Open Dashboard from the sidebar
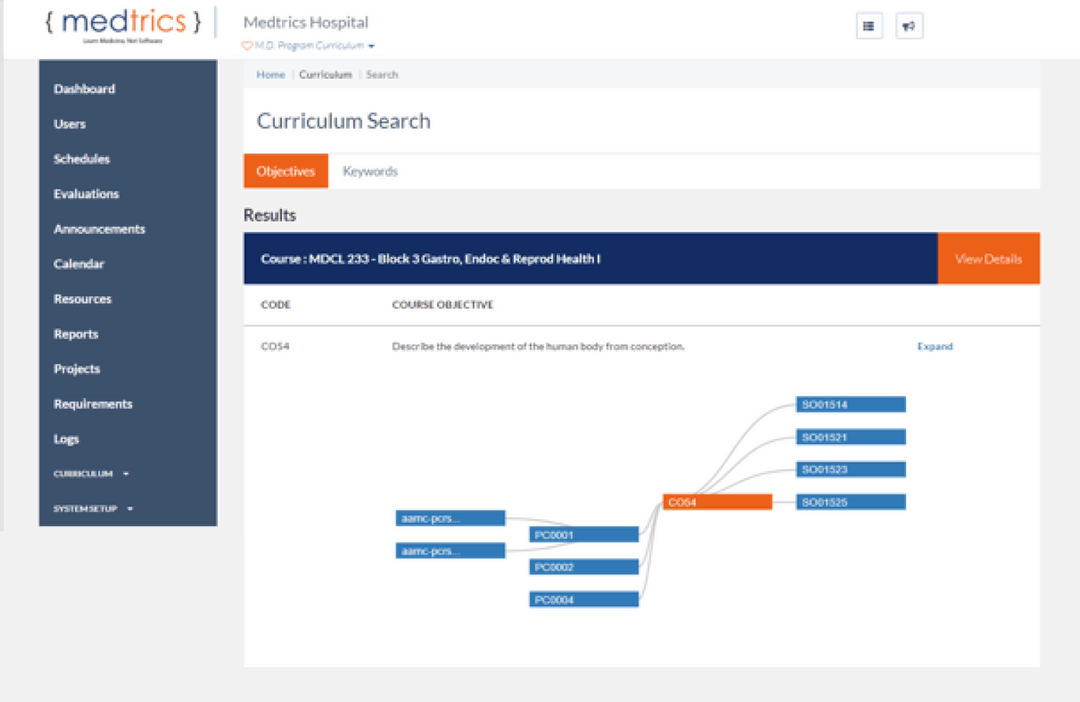 pyautogui.click(x=84, y=89)
